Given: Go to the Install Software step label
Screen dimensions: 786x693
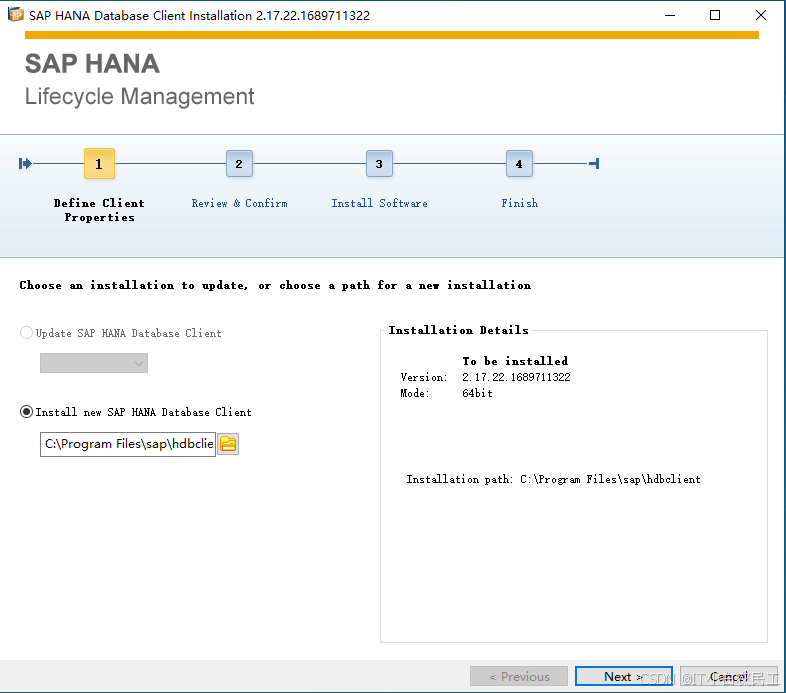Looking at the screenshot, I should [x=379, y=203].
